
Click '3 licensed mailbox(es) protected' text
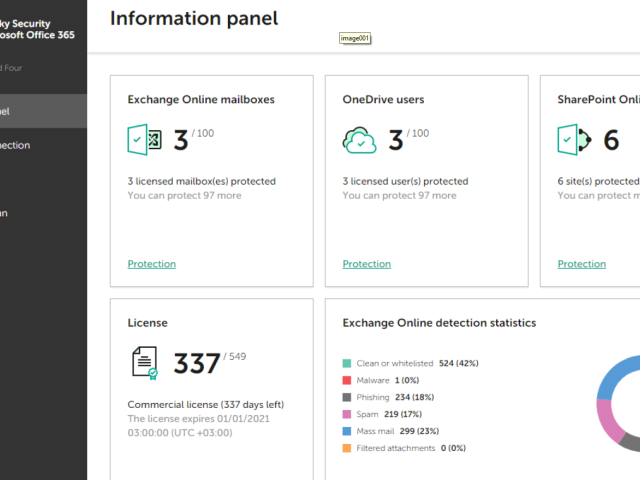[x=202, y=181]
